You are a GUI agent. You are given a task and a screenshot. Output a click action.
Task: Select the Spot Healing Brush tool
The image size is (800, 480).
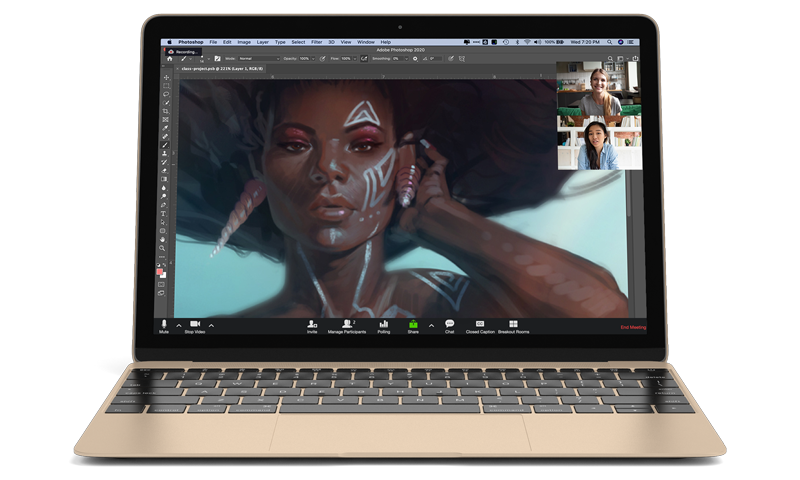165,136
